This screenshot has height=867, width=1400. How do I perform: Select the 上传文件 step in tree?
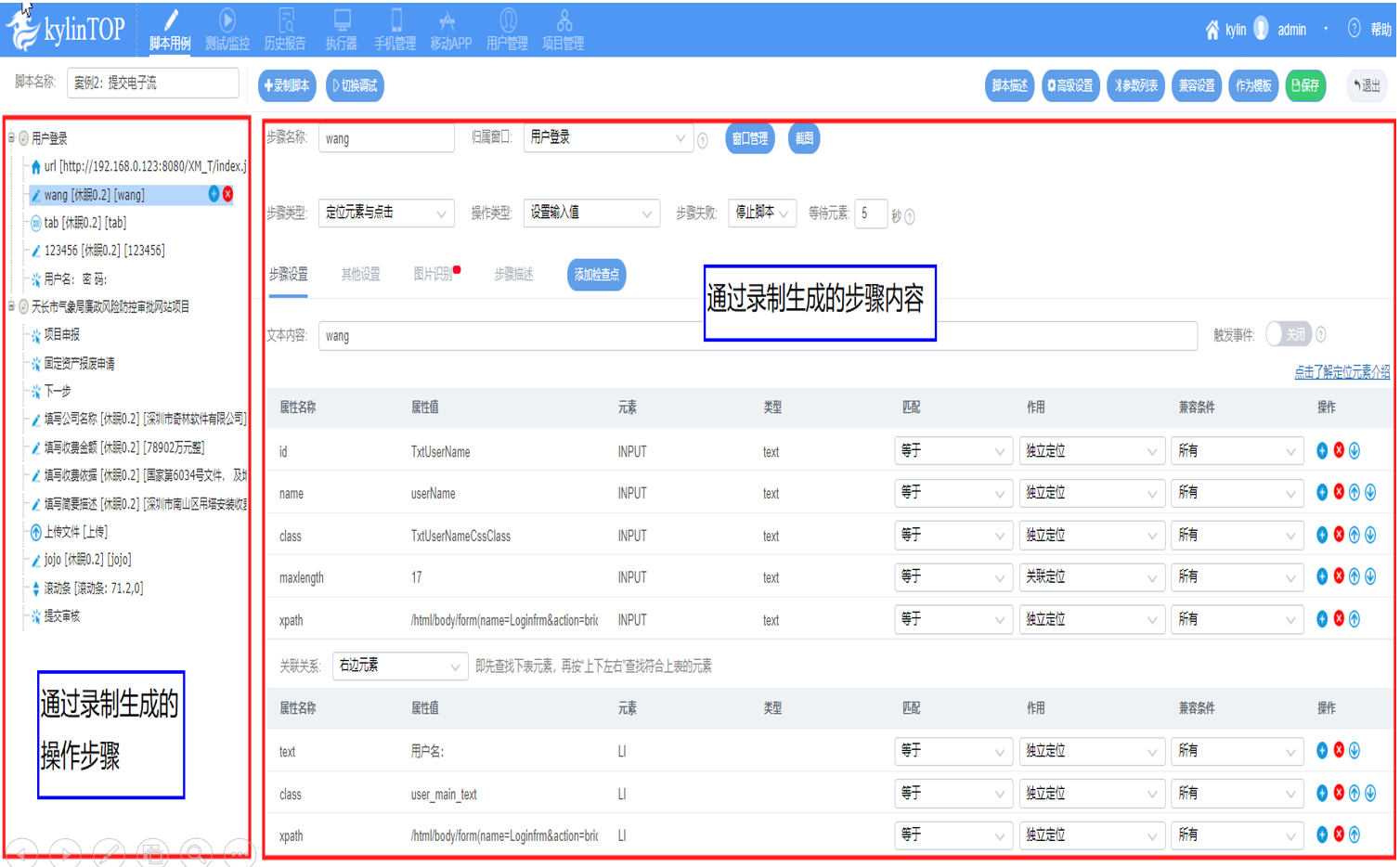[x=75, y=532]
